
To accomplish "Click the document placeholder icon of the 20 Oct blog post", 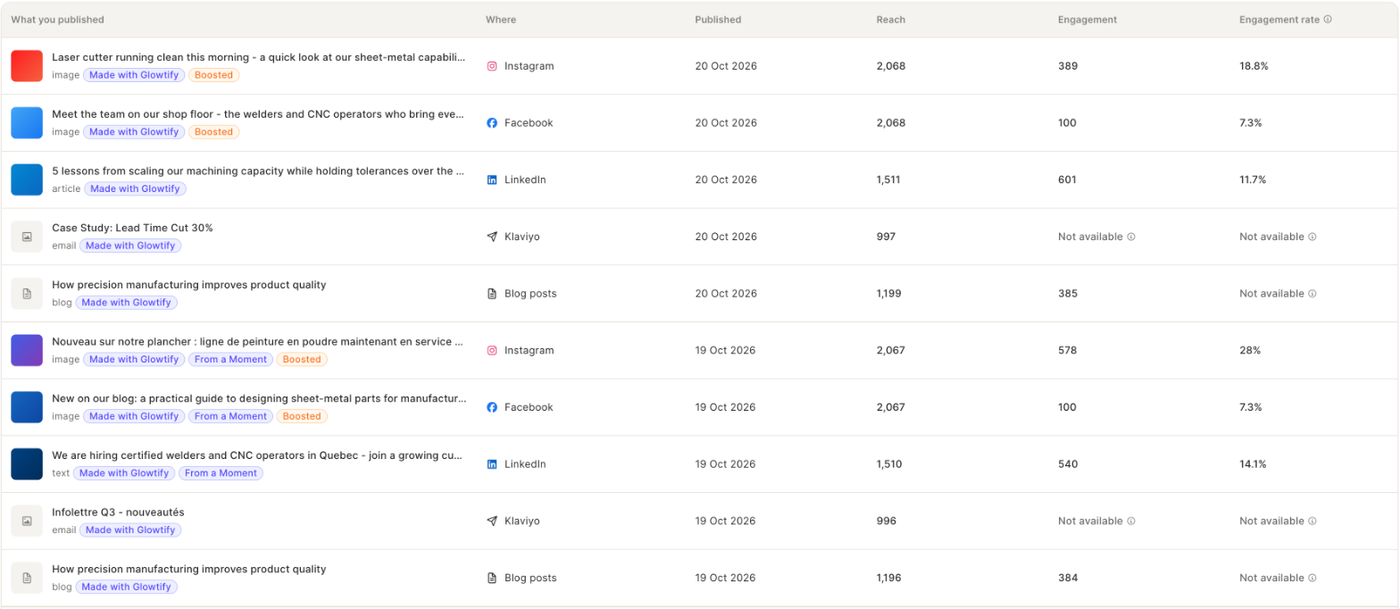I will (x=27, y=294).
